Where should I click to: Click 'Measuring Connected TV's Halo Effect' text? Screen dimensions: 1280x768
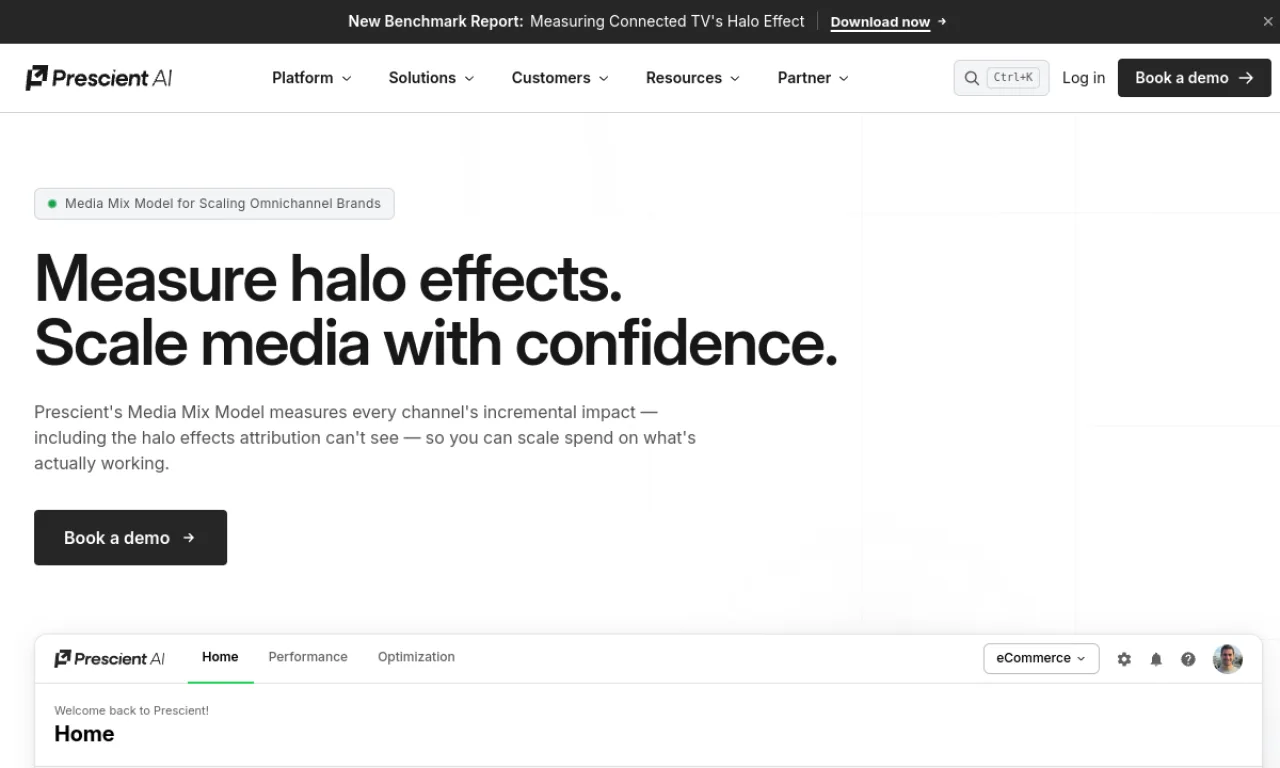coord(667,21)
